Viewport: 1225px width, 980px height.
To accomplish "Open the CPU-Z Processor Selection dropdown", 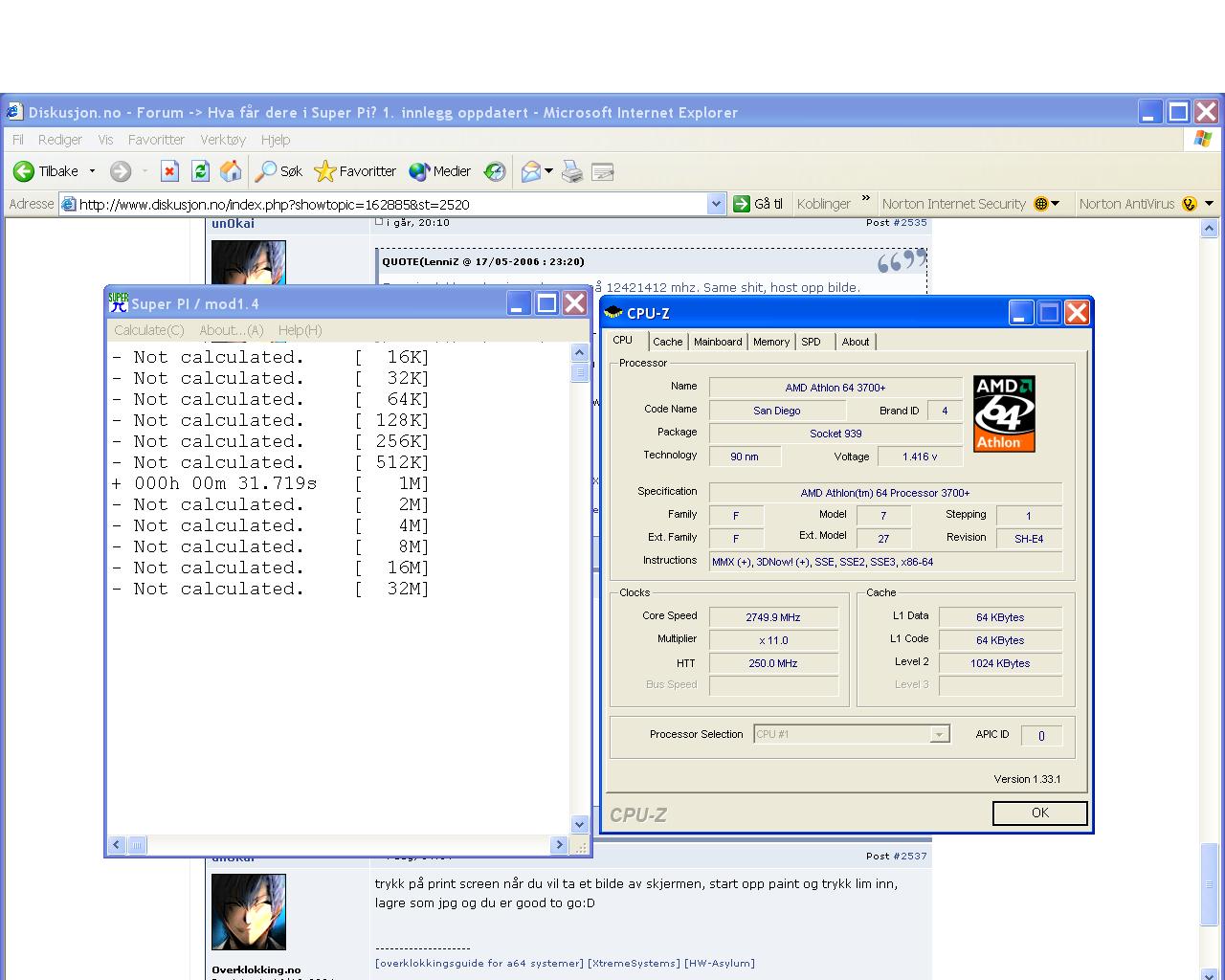I will 939,734.
